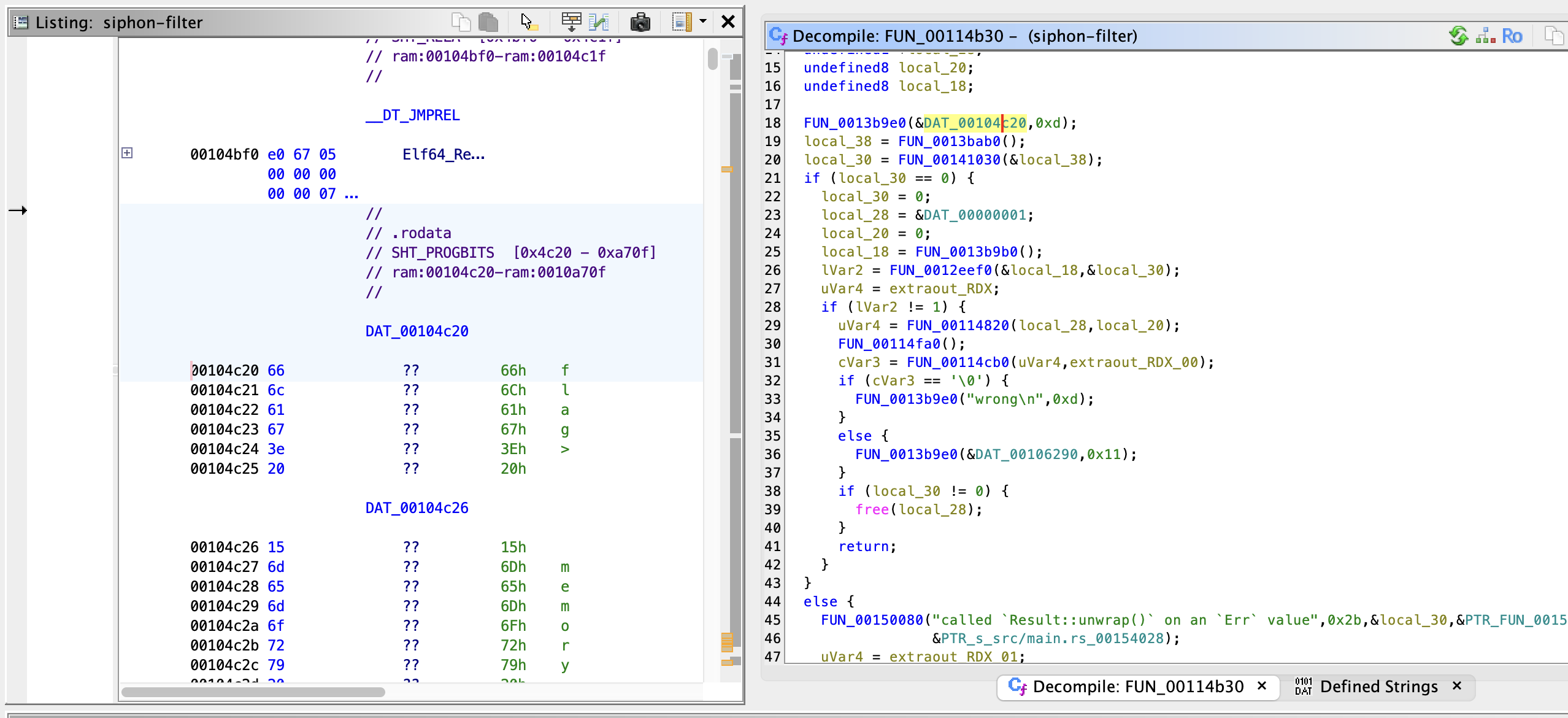The height and width of the screenshot is (718, 1568).
Task: Click local_18 declaration on line 16
Action: (932, 86)
